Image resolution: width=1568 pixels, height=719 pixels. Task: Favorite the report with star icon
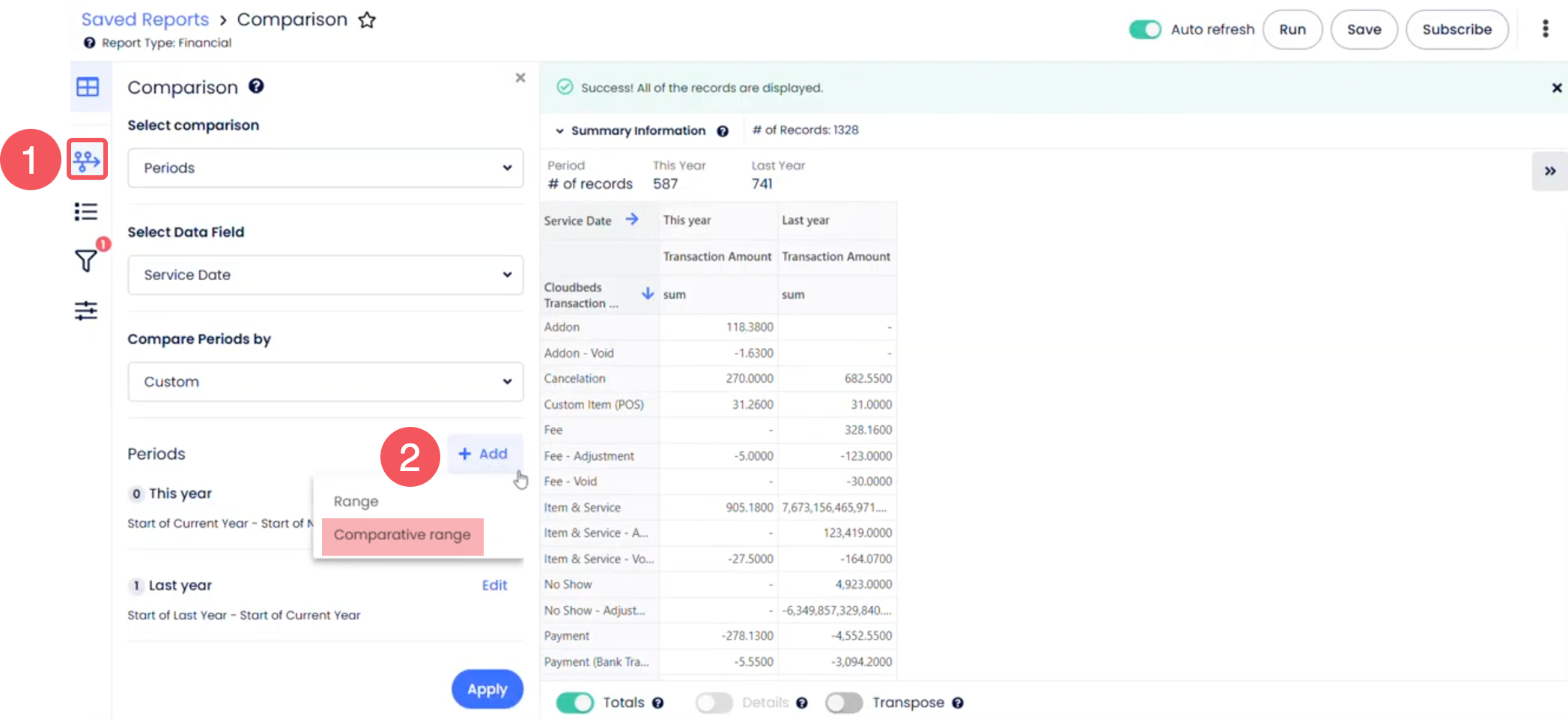click(x=367, y=20)
